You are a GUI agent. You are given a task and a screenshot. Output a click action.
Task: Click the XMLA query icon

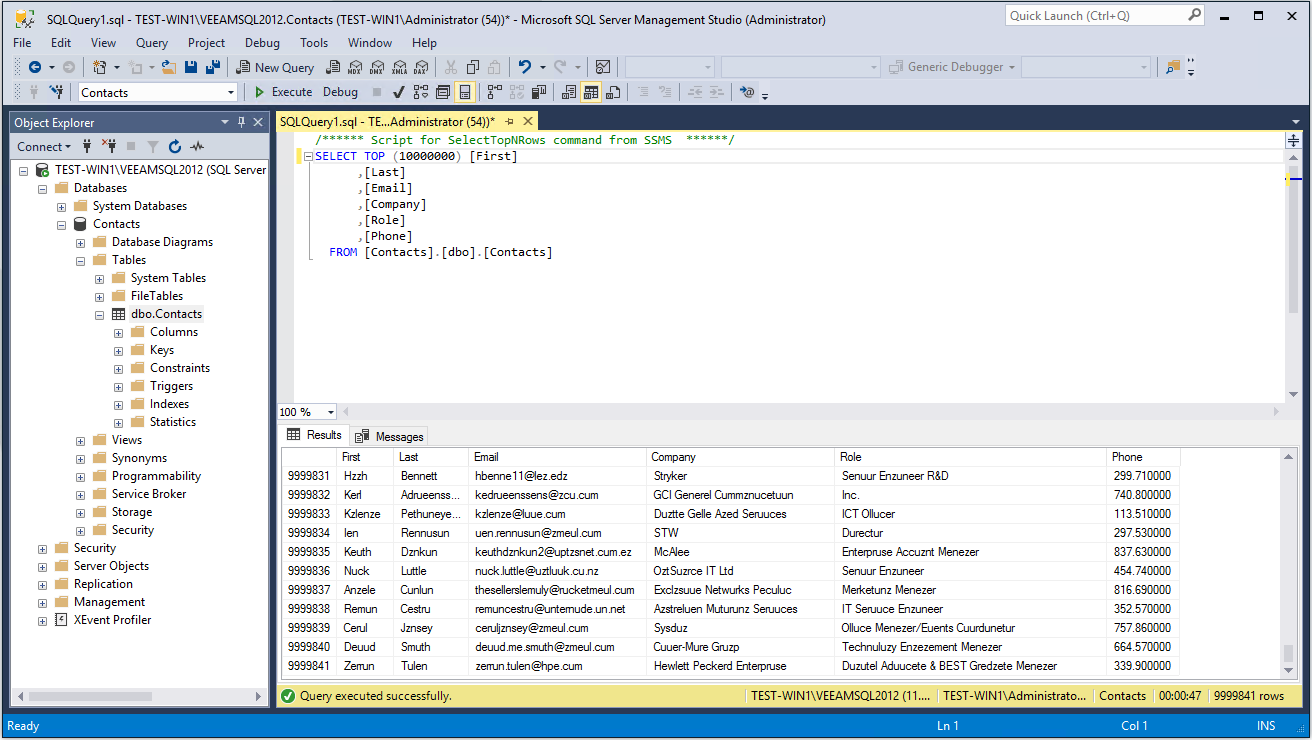[399, 67]
